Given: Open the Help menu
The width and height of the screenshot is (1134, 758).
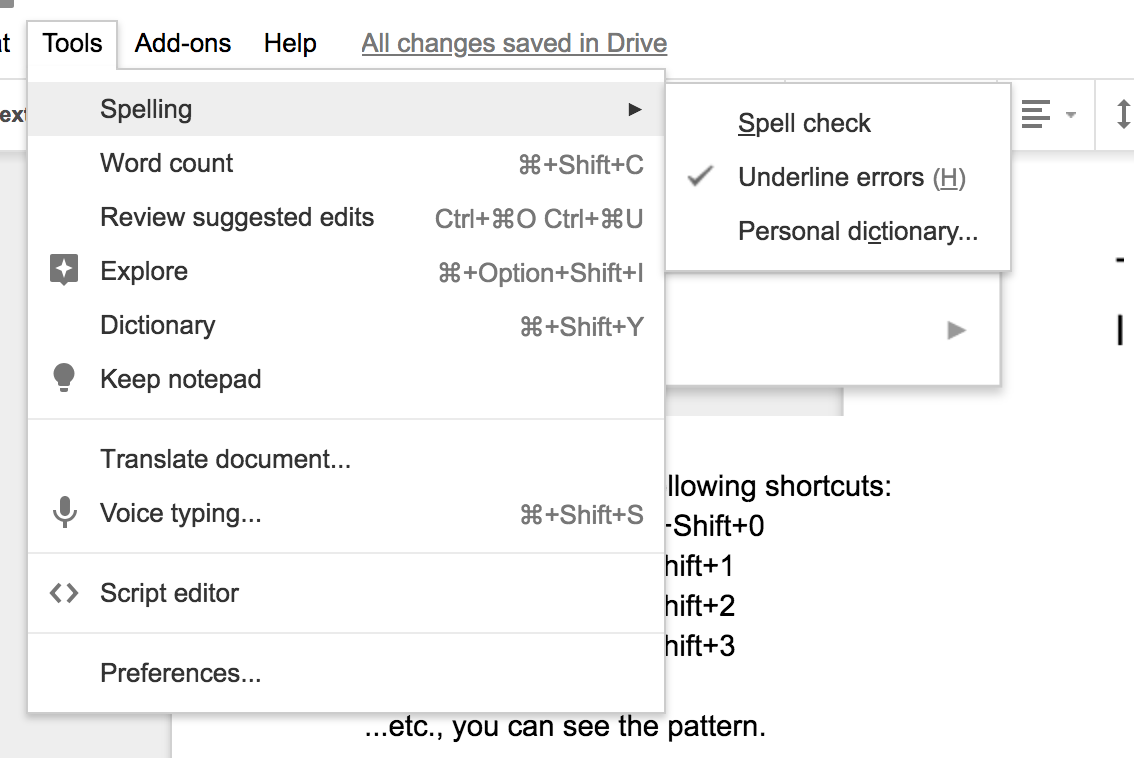Looking at the screenshot, I should [x=290, y=44].
